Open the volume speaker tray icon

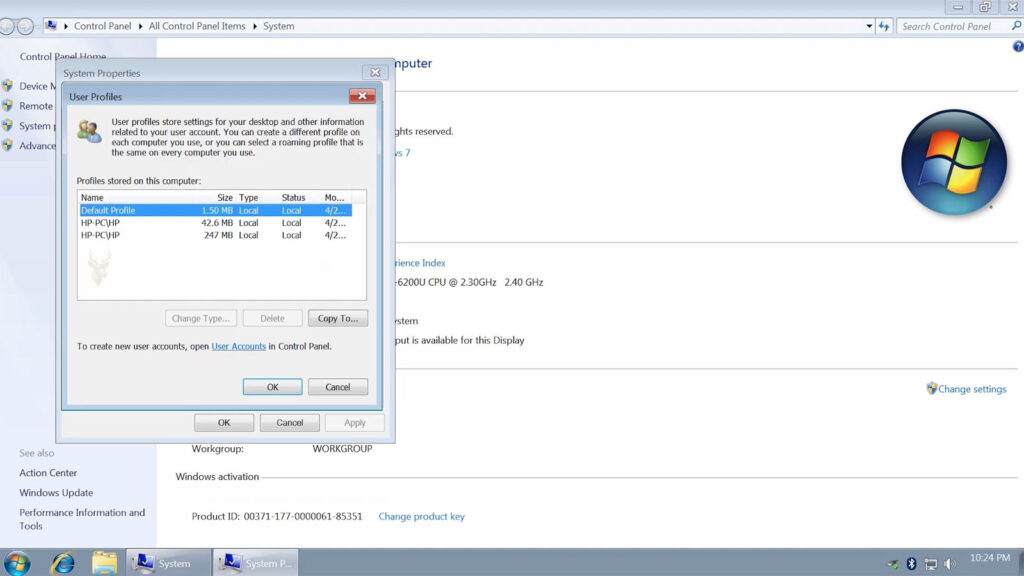point(950,564)
